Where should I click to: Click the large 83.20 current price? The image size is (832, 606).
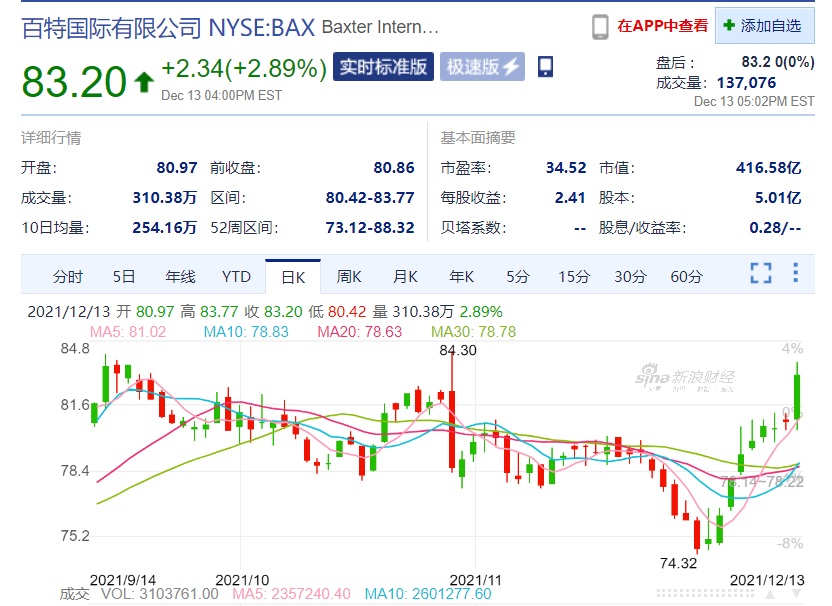(x=74, y=82)
